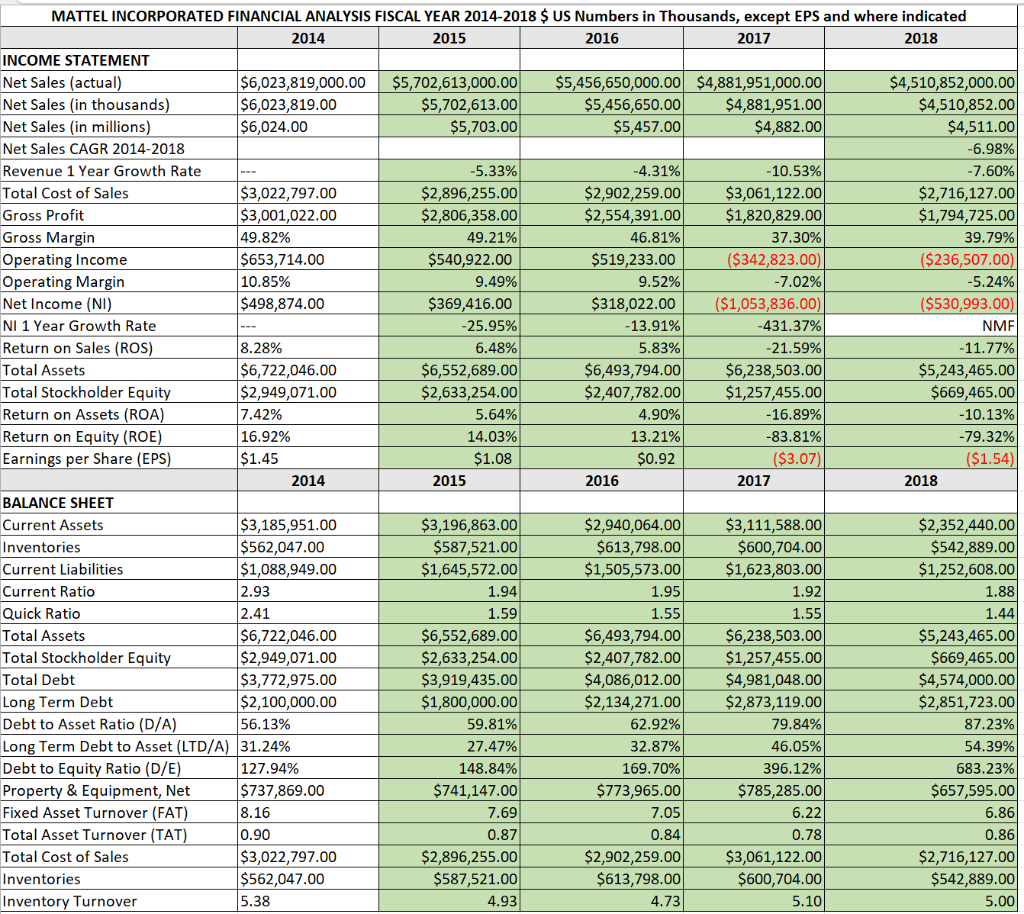
Task: Select the red value ($342,823.00)
Action: click(774, 260)
